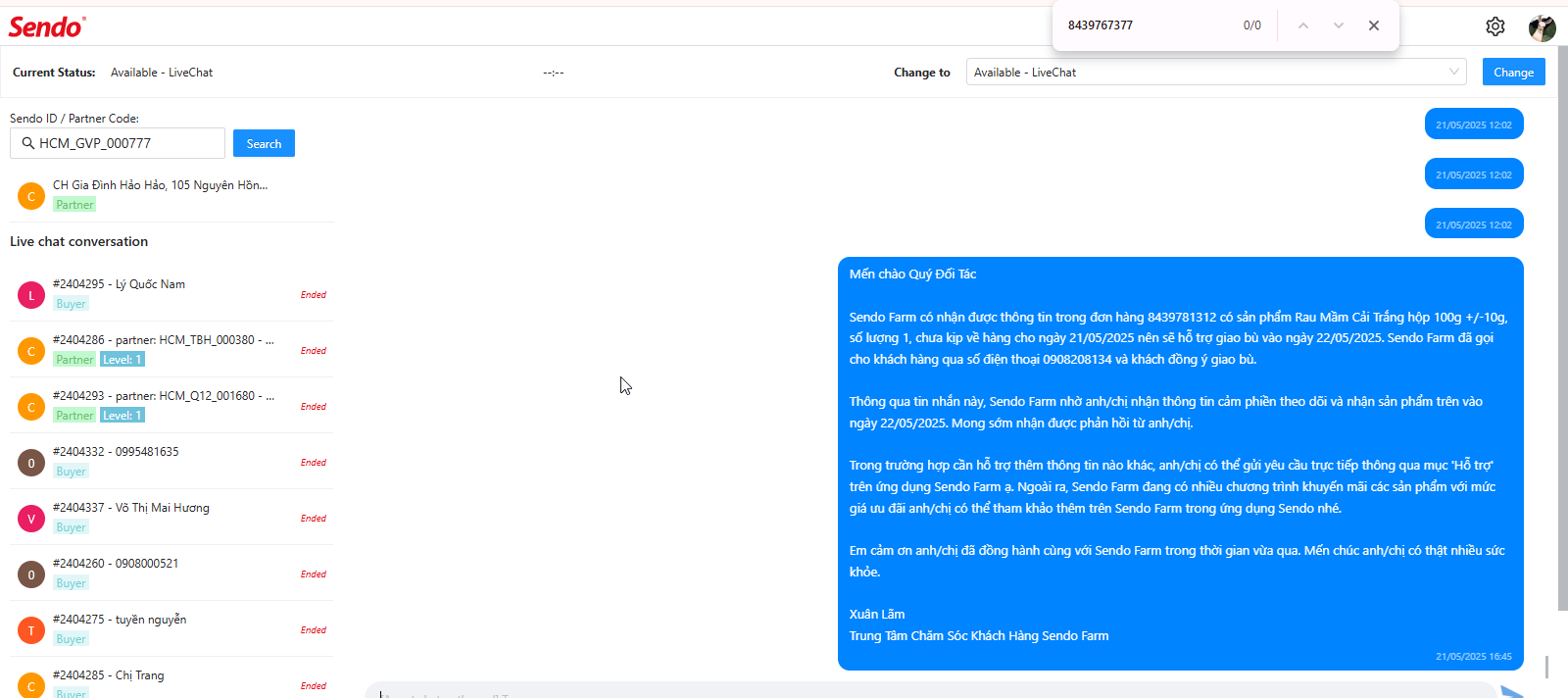This screenshot has height=698, width=1568.
Task: Go to previous find result arrow
Action: pyautogui.click(x=1302, y=25)
